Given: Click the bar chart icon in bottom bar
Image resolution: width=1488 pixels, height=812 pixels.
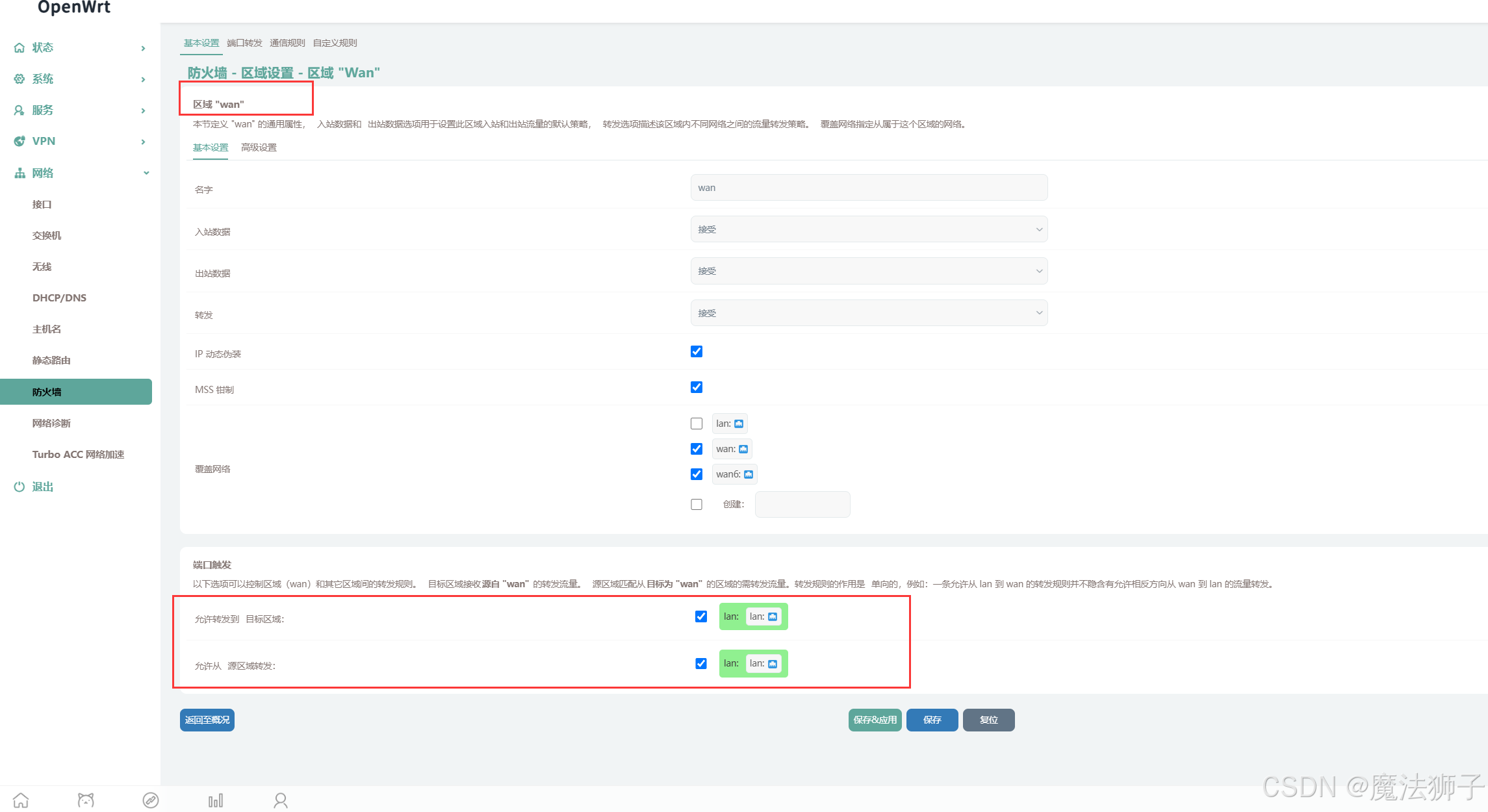Looking at the screenshot, I should point(216,800).
